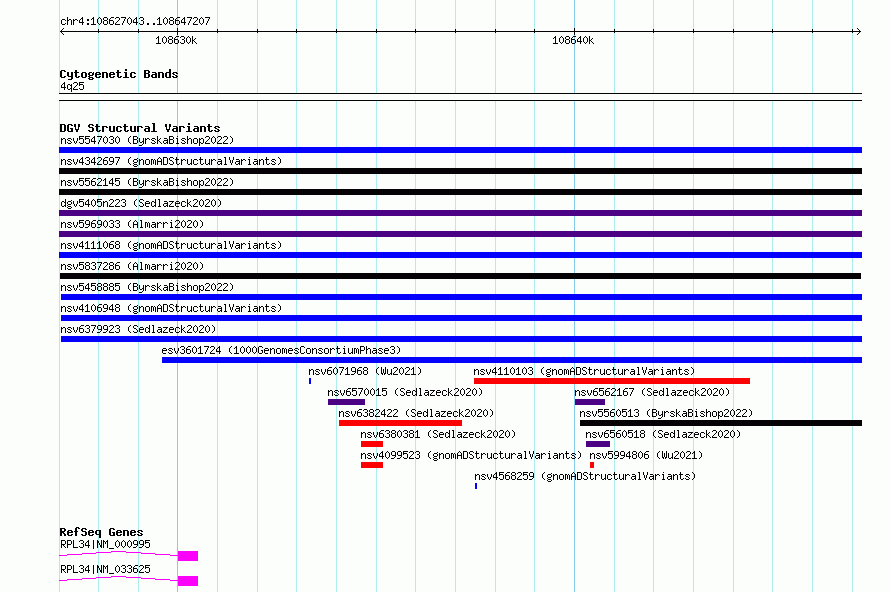Click the nsv6560518 (Sedlazeck2020) label

pyautogui.click(x=663, y=434)
